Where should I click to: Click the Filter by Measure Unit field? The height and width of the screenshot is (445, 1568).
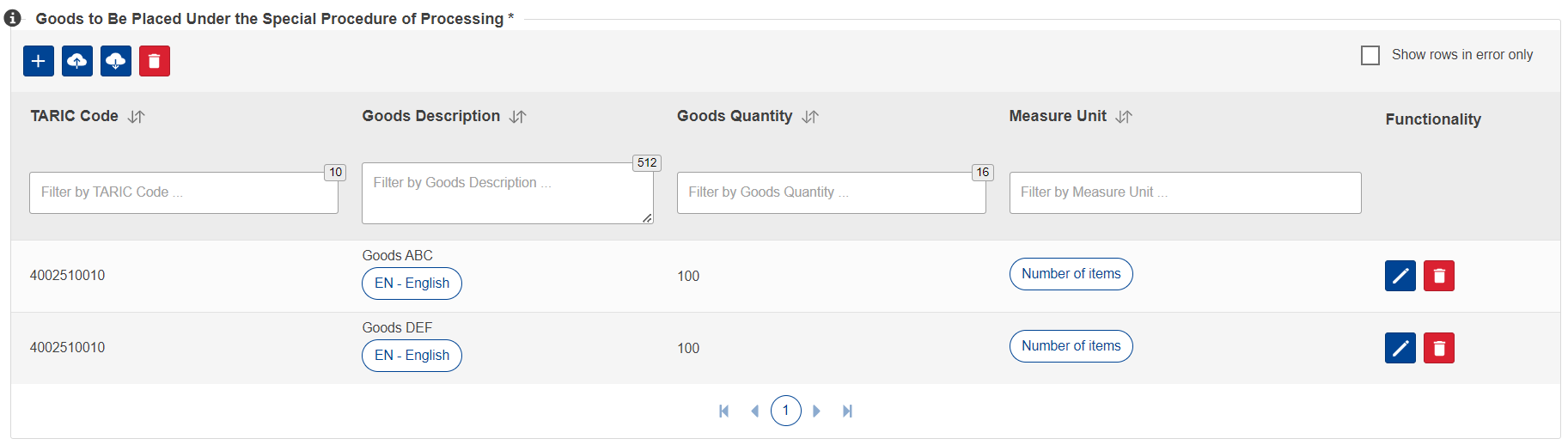1186,192
